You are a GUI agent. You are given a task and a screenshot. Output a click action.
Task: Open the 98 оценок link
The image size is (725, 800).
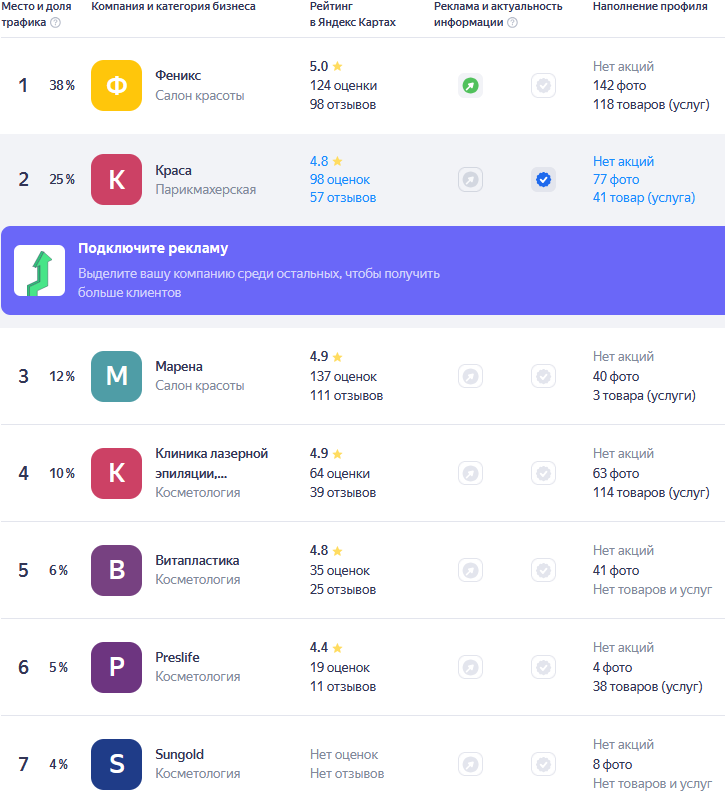(340, 180)
